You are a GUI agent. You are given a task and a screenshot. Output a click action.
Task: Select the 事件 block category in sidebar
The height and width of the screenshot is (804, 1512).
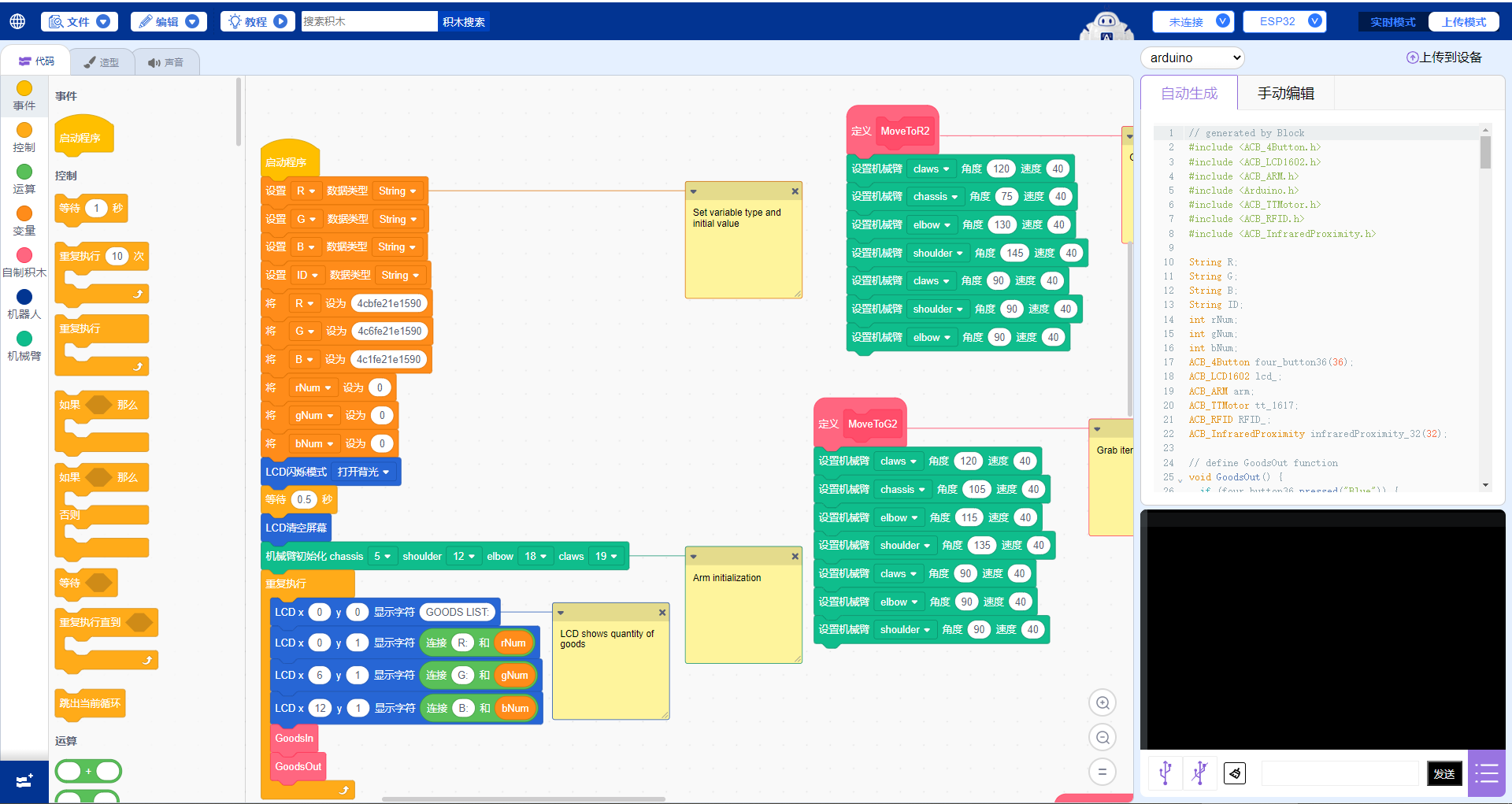tap(24, 96)
